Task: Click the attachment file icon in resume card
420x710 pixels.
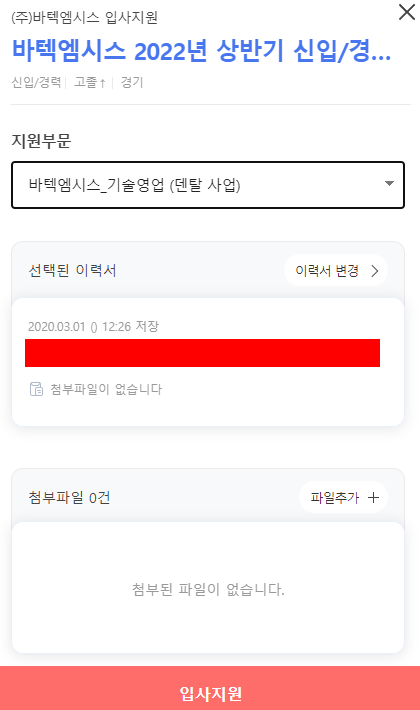Action: pos(36,389)
